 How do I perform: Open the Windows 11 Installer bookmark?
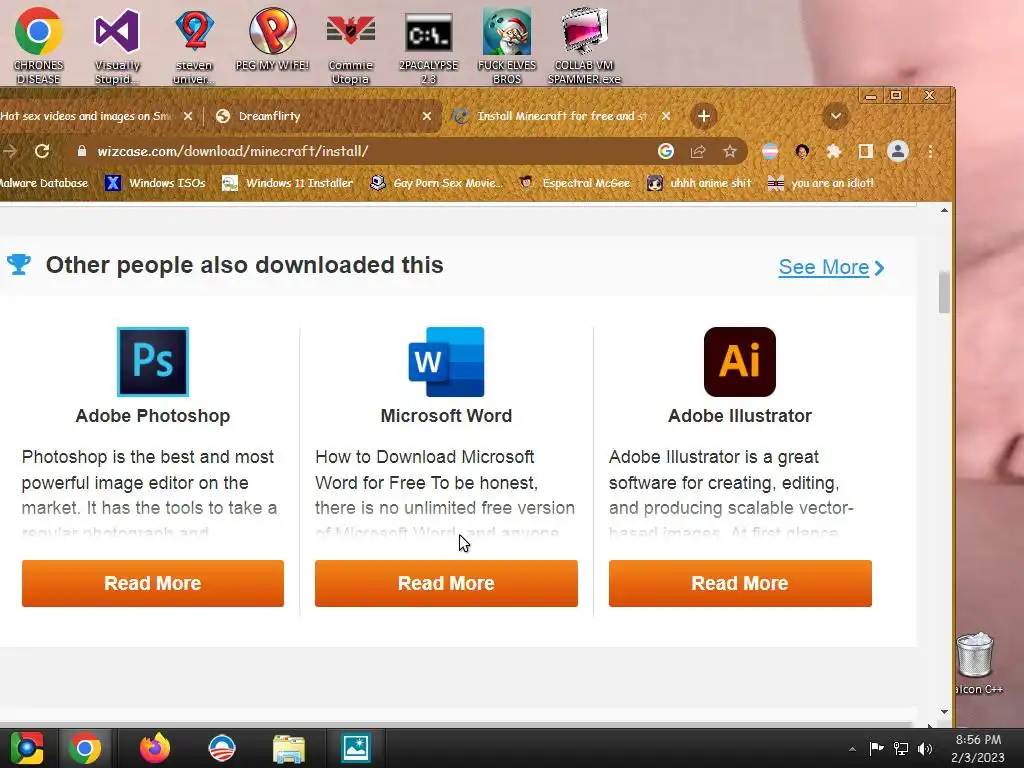click(x=288, y=184)
